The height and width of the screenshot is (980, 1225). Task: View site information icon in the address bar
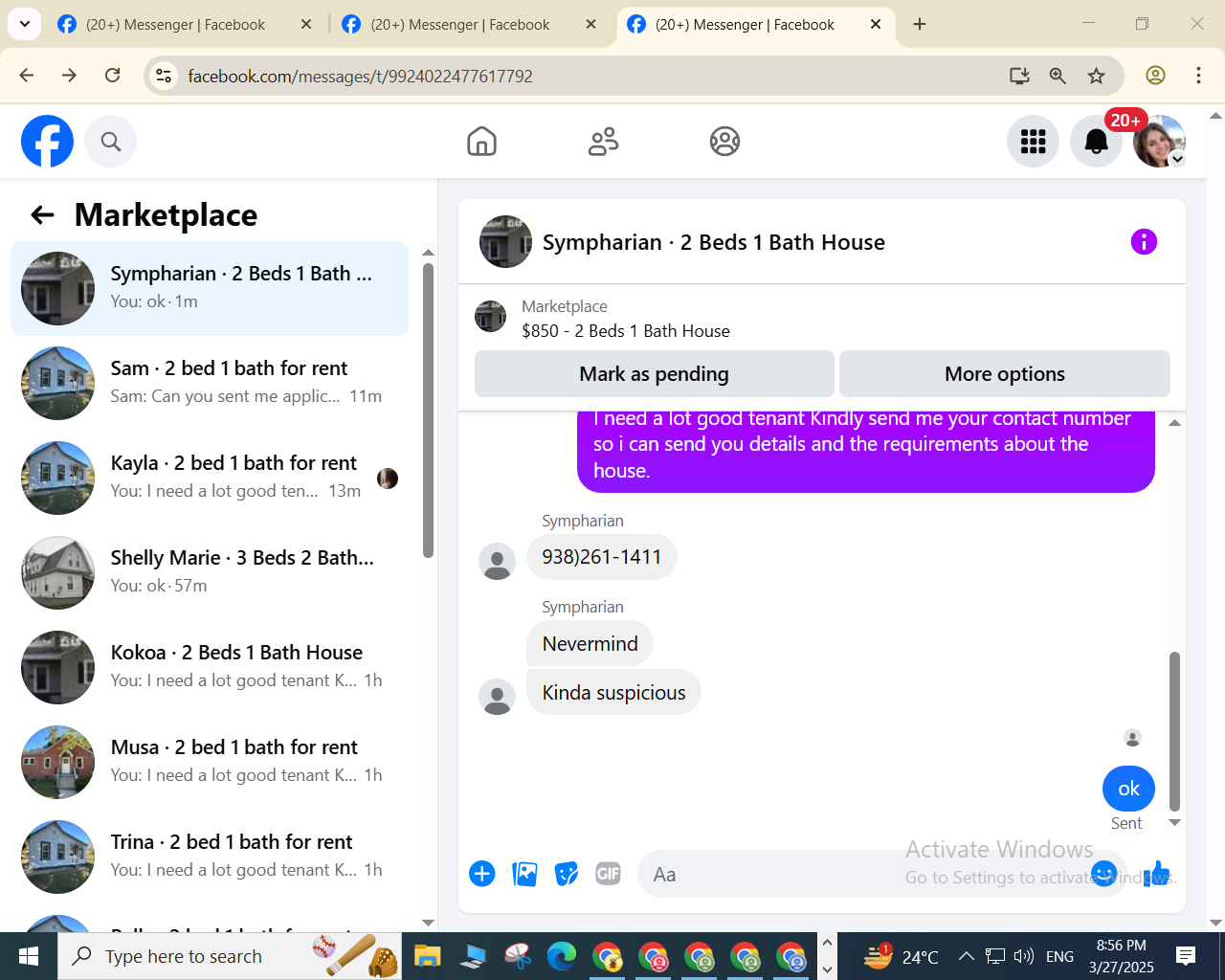point(164,76)
